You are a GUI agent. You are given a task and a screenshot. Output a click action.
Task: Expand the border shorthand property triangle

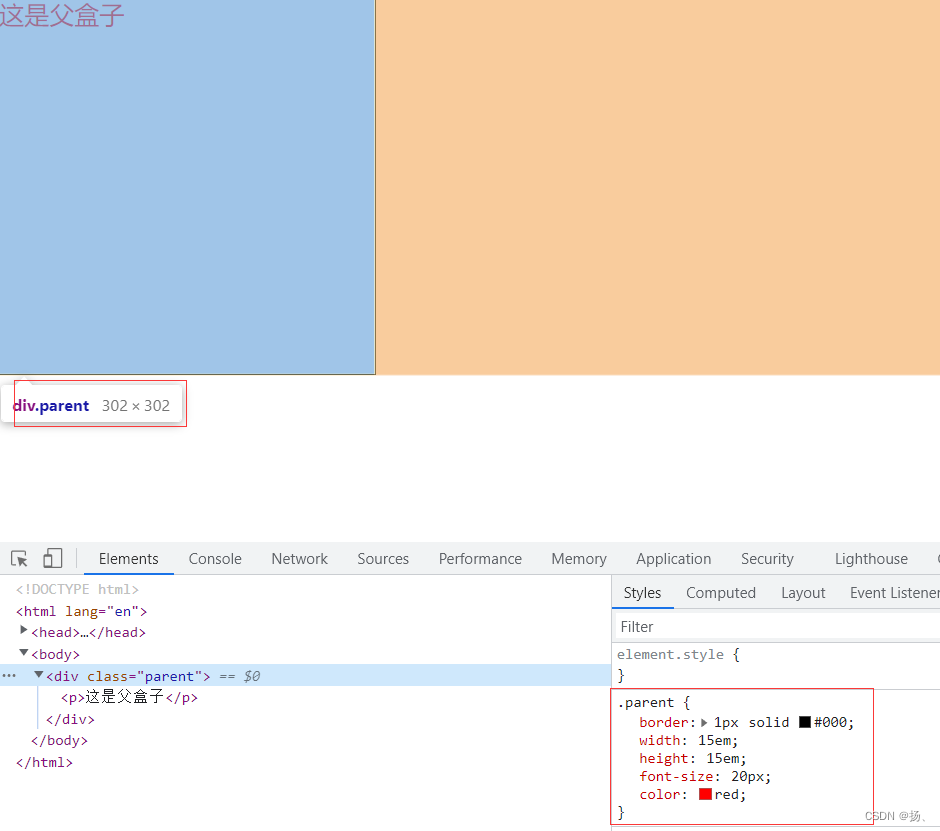point(704,722)
